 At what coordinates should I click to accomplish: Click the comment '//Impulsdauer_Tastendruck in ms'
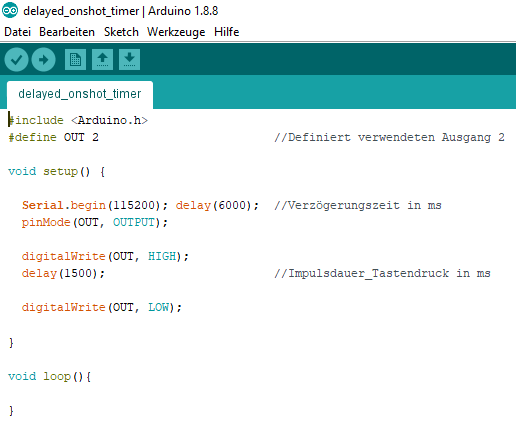pos(382,273)
